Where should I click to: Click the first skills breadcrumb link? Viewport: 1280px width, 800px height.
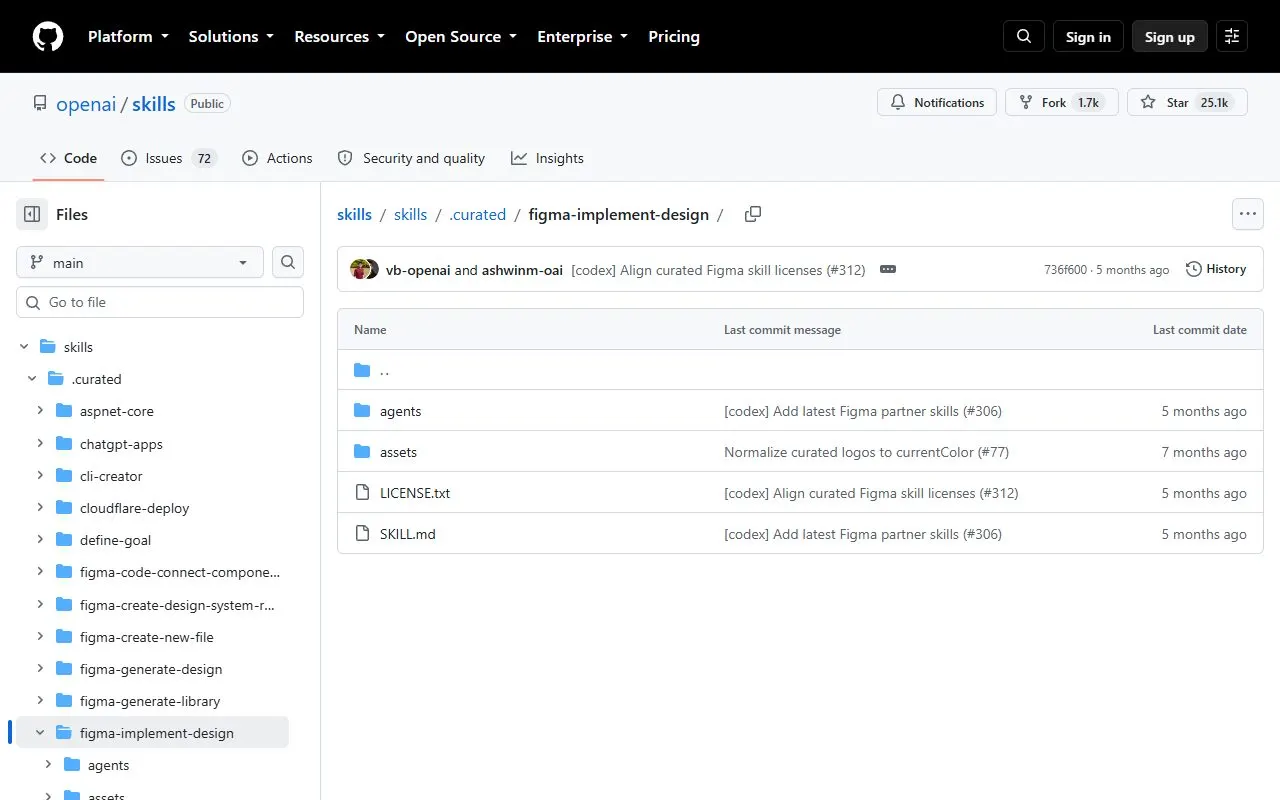(354, 214)
